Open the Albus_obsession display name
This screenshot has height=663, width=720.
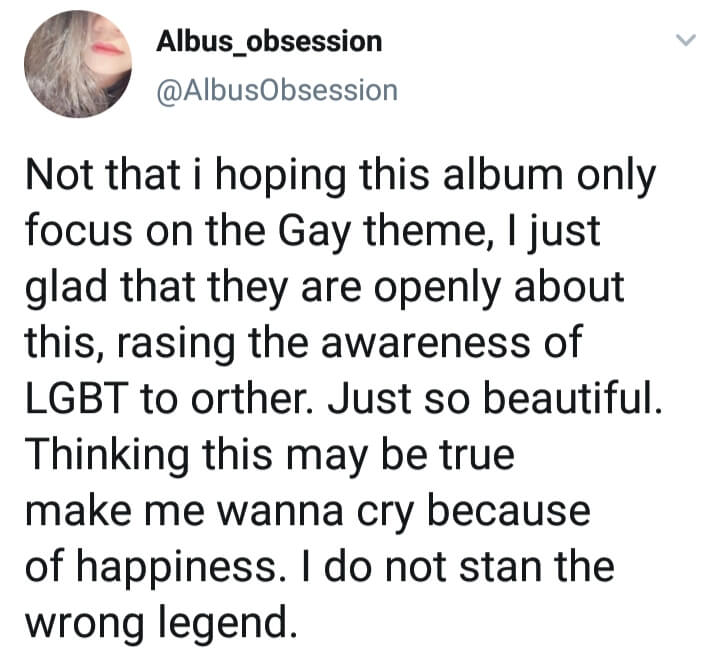[x=269, y=41]
